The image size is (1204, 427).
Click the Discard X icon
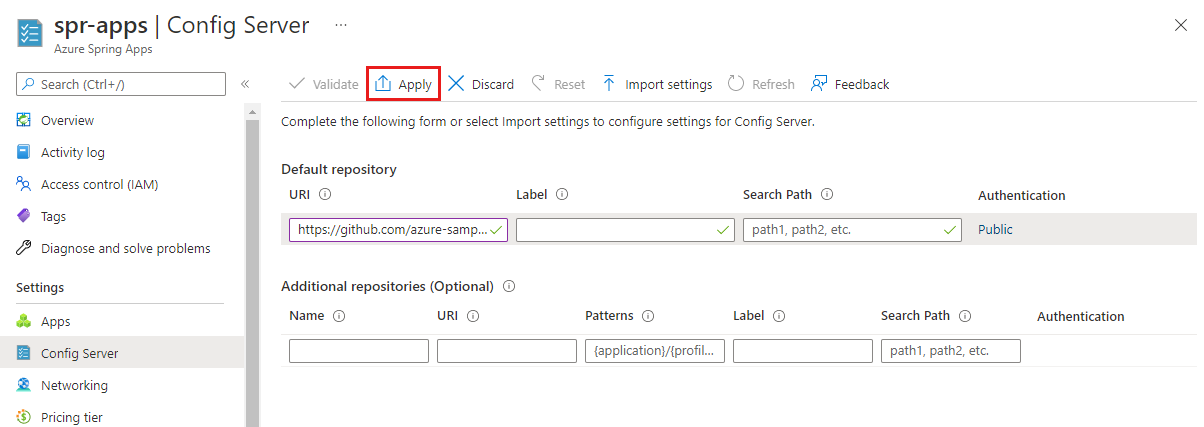(x=456, y=84)
